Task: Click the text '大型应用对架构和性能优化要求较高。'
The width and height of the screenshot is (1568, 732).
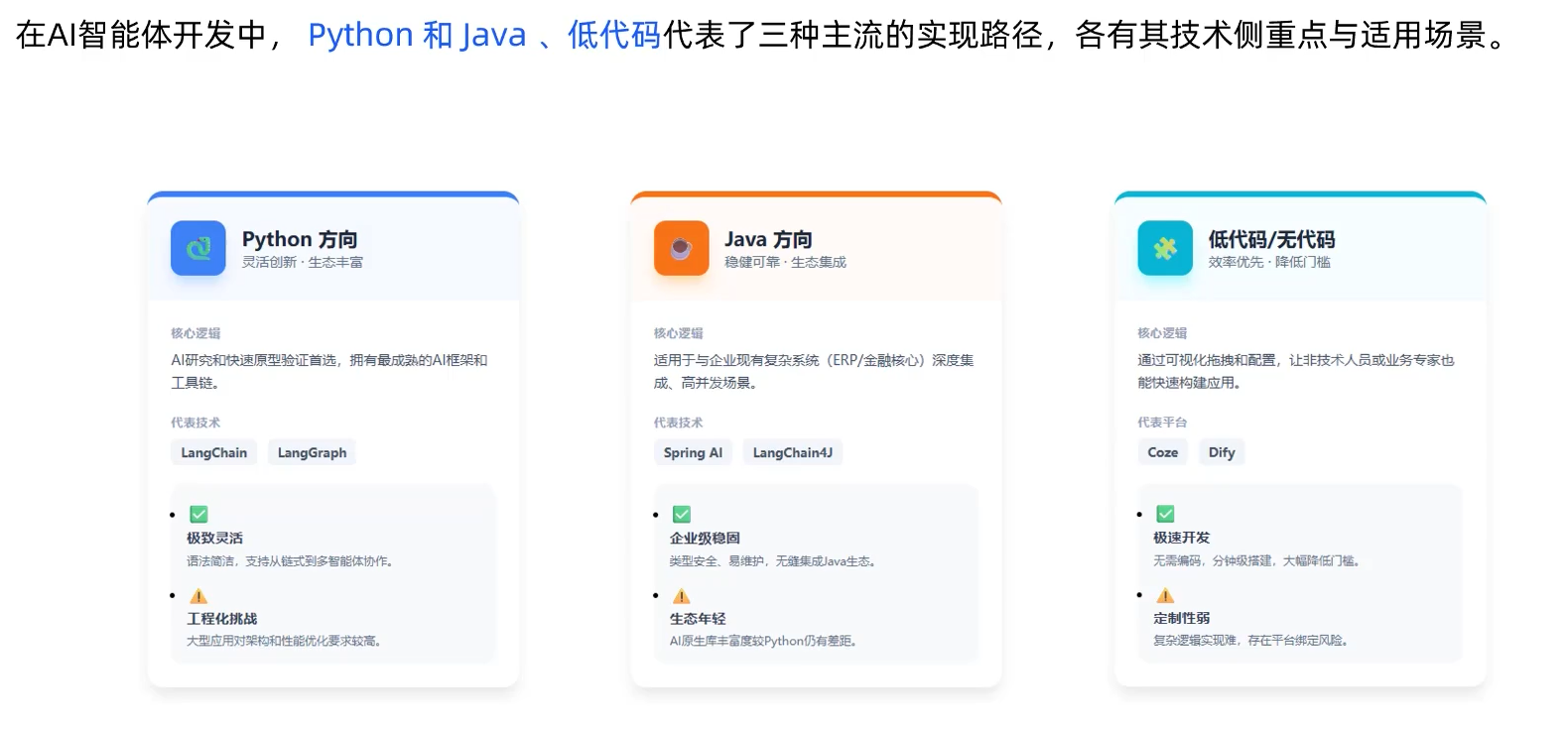Action: pyautogui.click(x=286, y=641)
